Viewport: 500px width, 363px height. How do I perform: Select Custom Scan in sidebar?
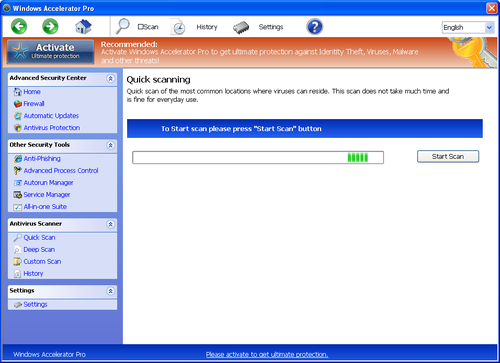[42, 262]
